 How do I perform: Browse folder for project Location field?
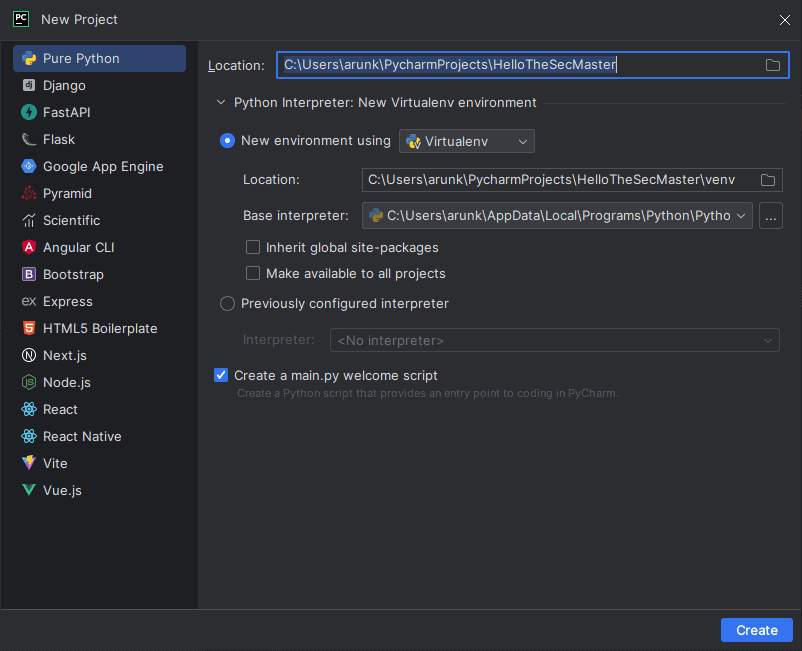tap(772, 65)
